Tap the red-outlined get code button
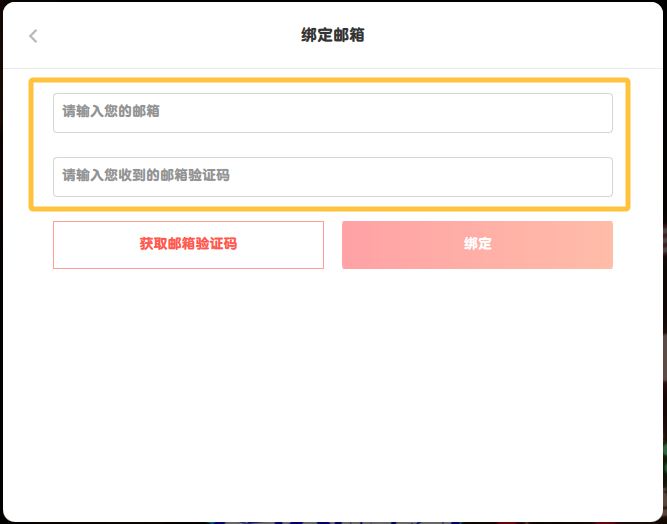This screenshot has height=524, width=667. point(188,245)
